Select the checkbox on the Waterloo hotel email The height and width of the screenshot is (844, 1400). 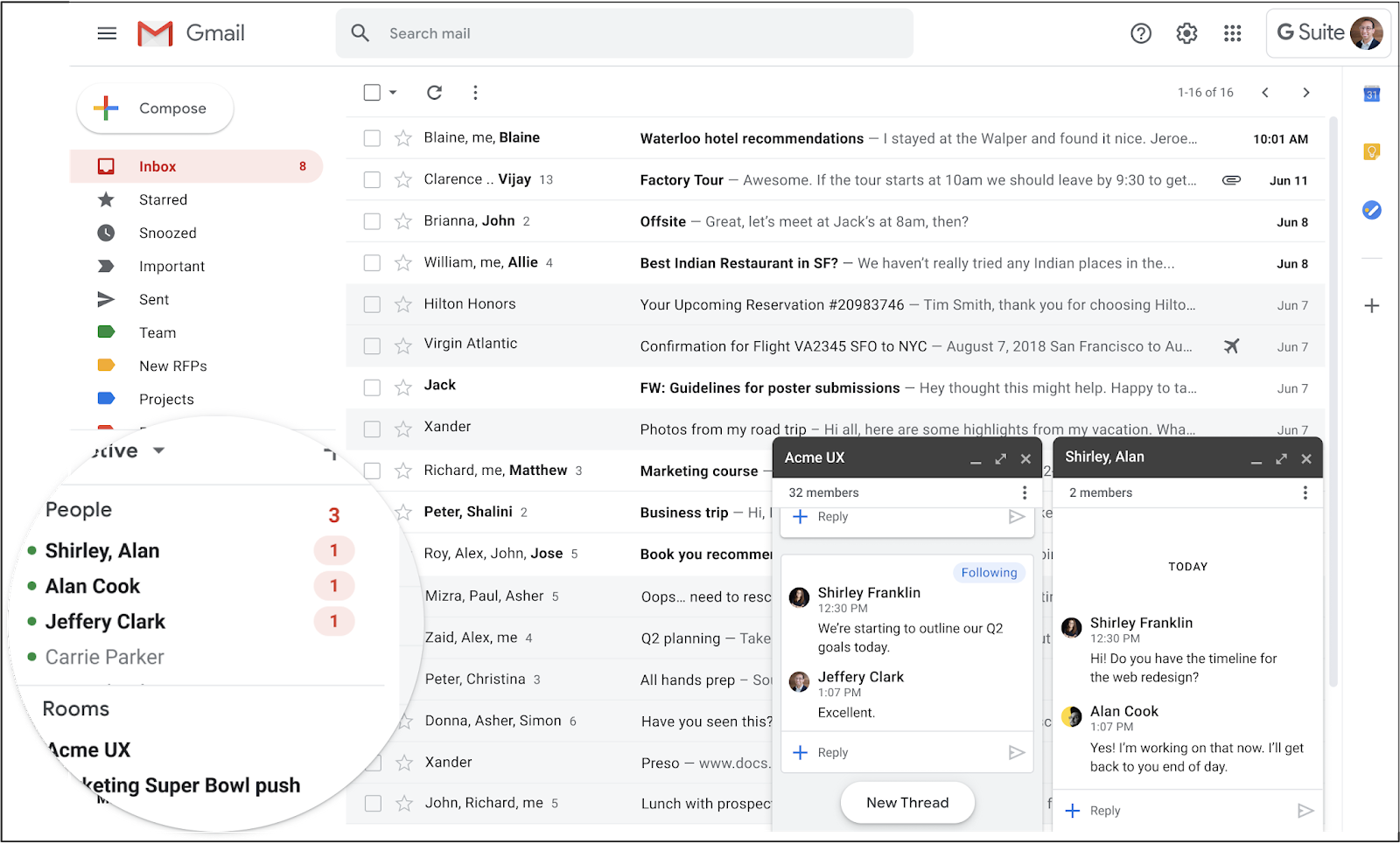[371, 137]
